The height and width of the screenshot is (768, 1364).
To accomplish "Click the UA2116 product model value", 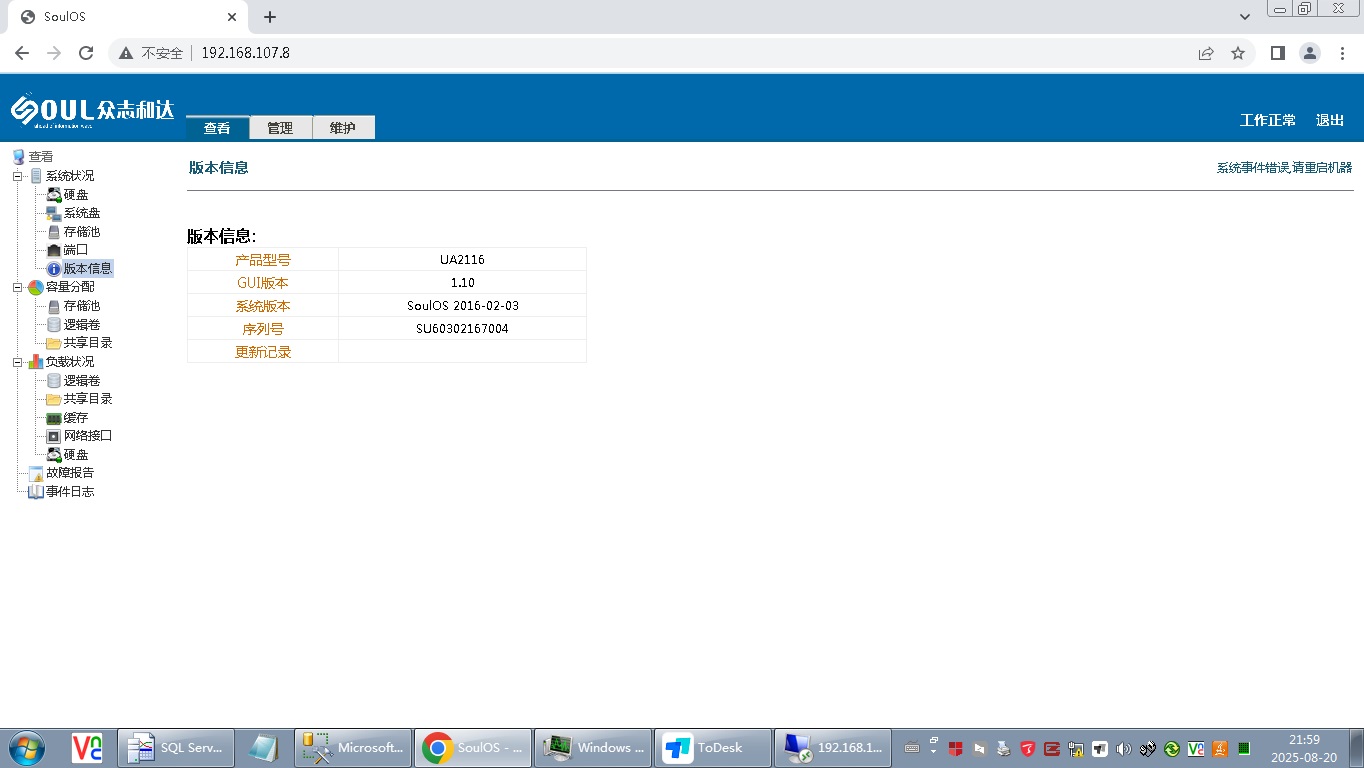I will [x=462, y=260].
